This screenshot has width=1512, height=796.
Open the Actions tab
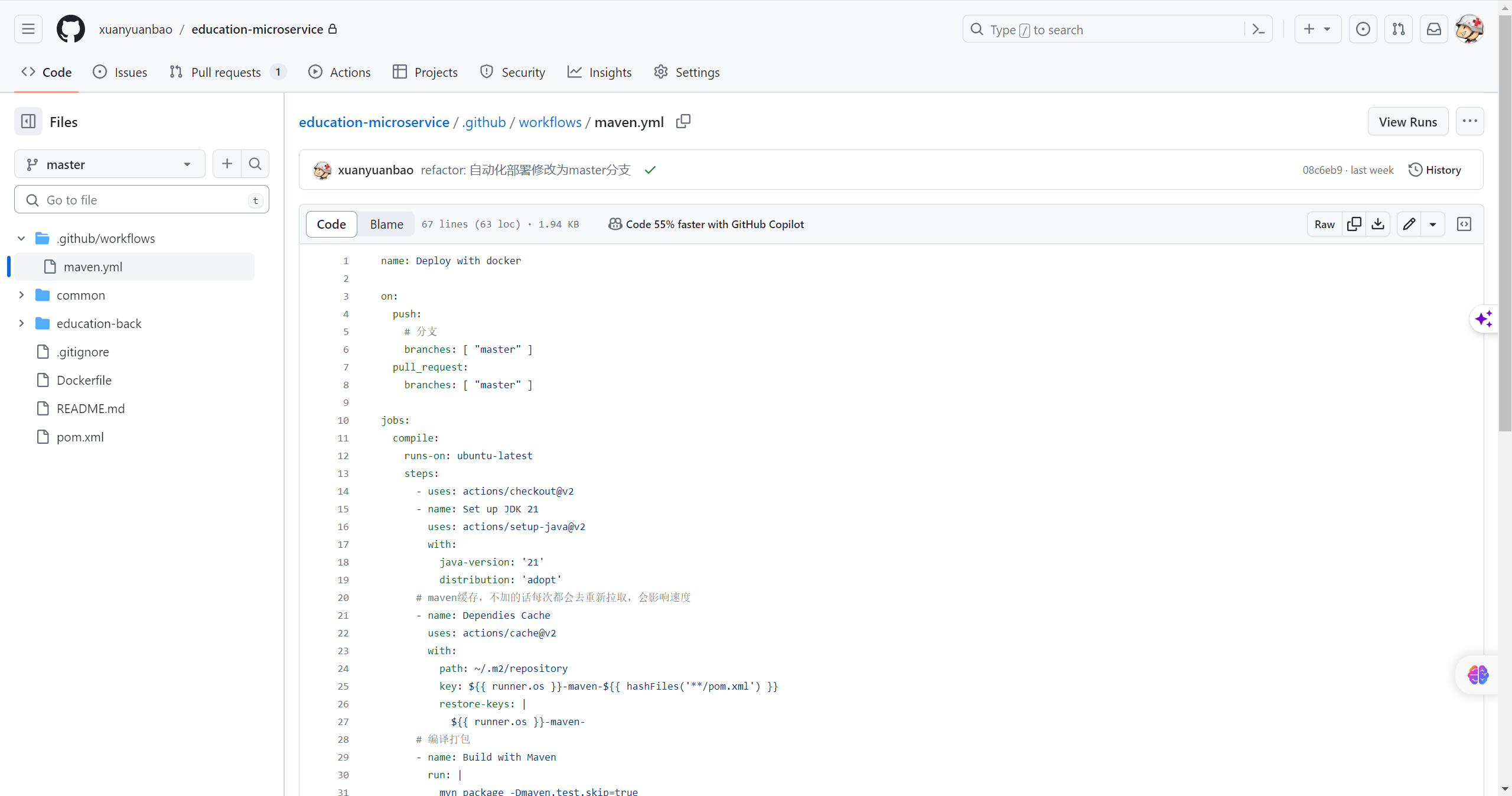point(340,72)
